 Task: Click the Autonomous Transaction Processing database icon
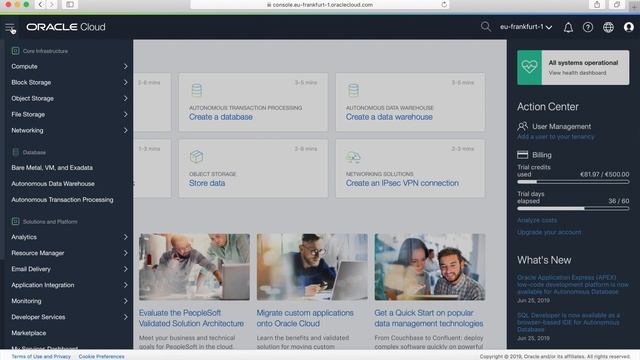tap(197, 90)
